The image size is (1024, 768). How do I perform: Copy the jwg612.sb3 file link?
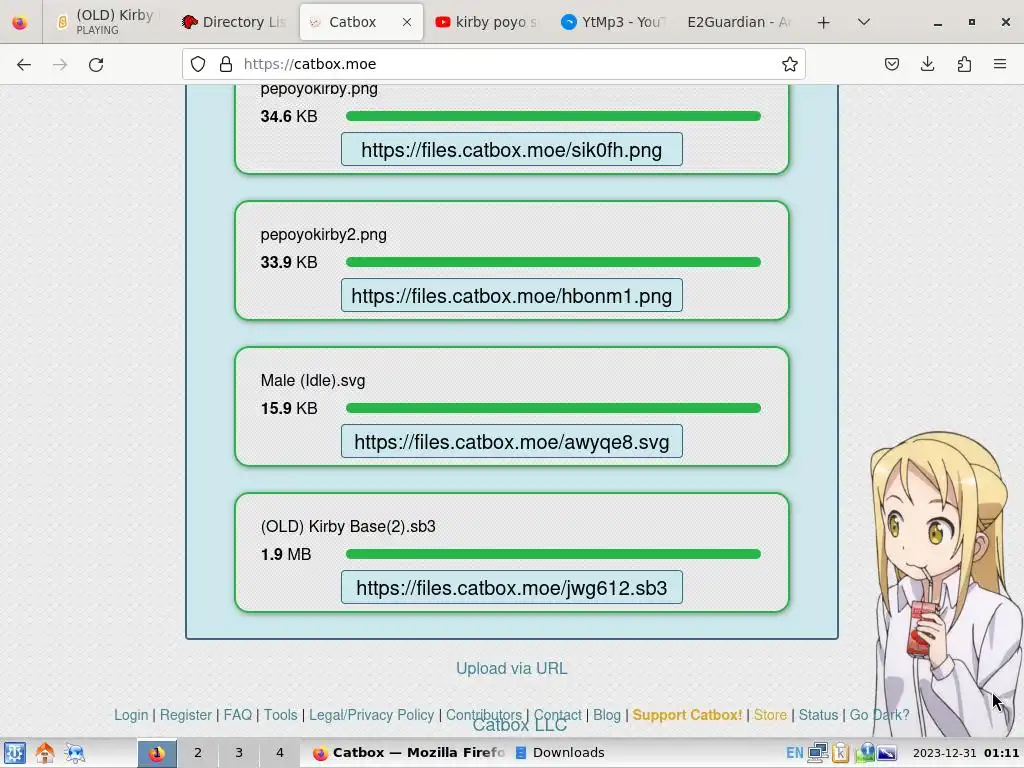coord(511,588)
